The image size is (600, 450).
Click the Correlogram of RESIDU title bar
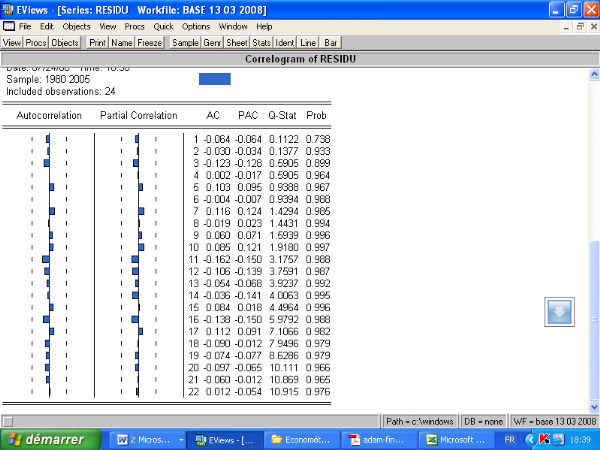coord(300,59)
